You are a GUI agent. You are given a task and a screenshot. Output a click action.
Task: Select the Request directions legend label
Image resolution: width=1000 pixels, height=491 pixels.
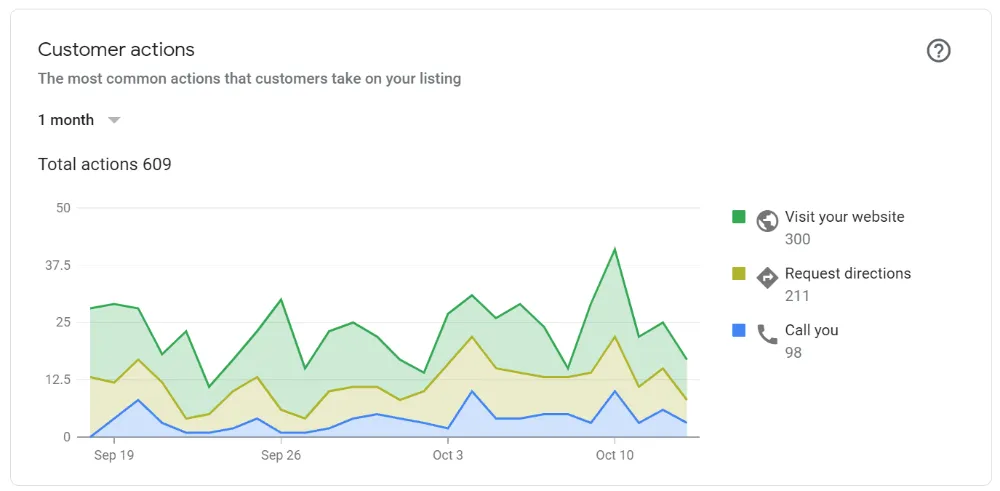pos(848,274)
